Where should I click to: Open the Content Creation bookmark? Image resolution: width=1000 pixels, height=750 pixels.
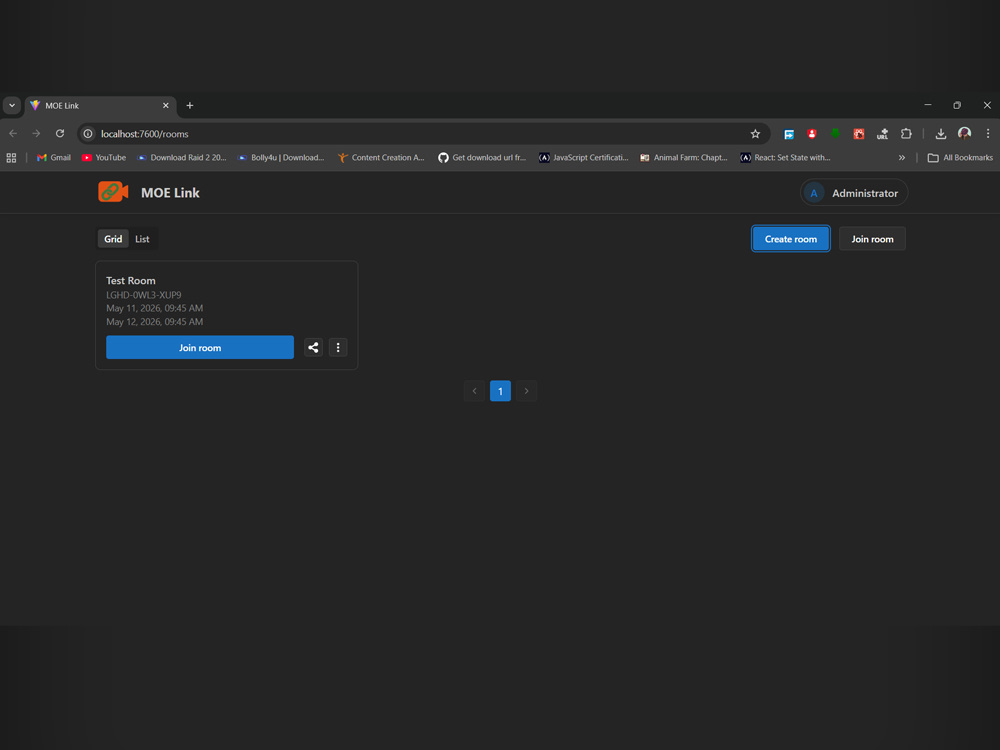pos(381,158)
